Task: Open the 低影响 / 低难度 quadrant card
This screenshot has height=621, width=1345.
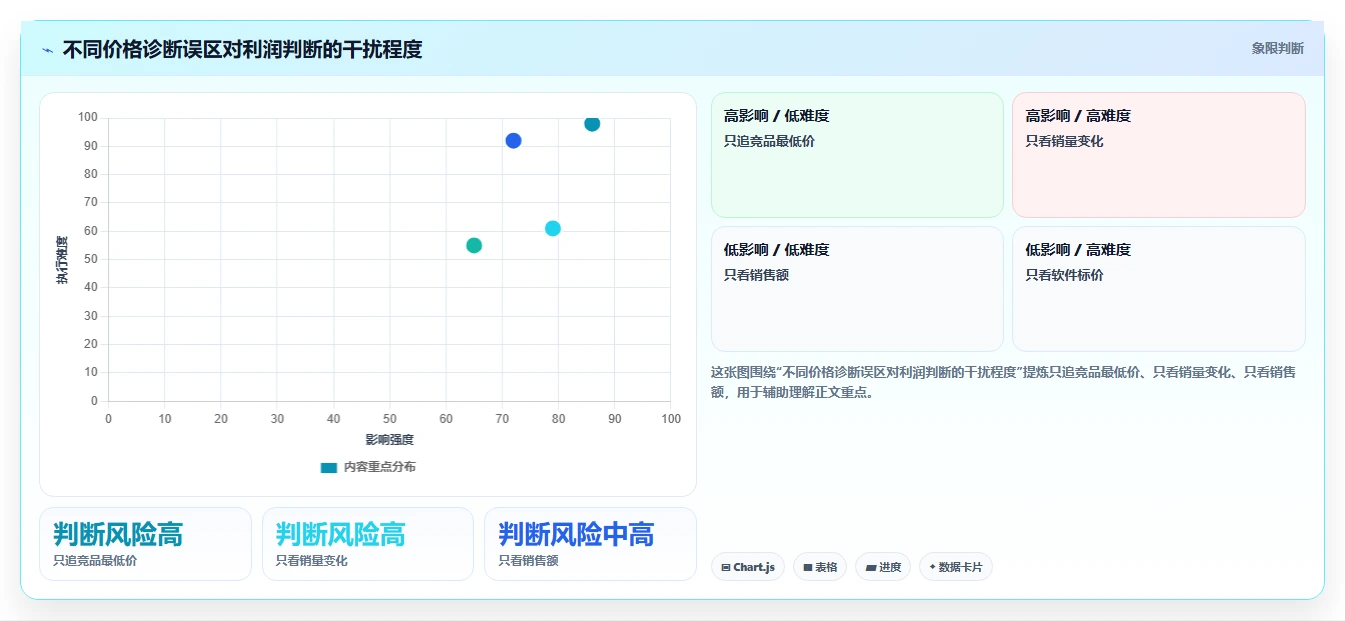Action: pyautogui.click(x=857, y=289)
